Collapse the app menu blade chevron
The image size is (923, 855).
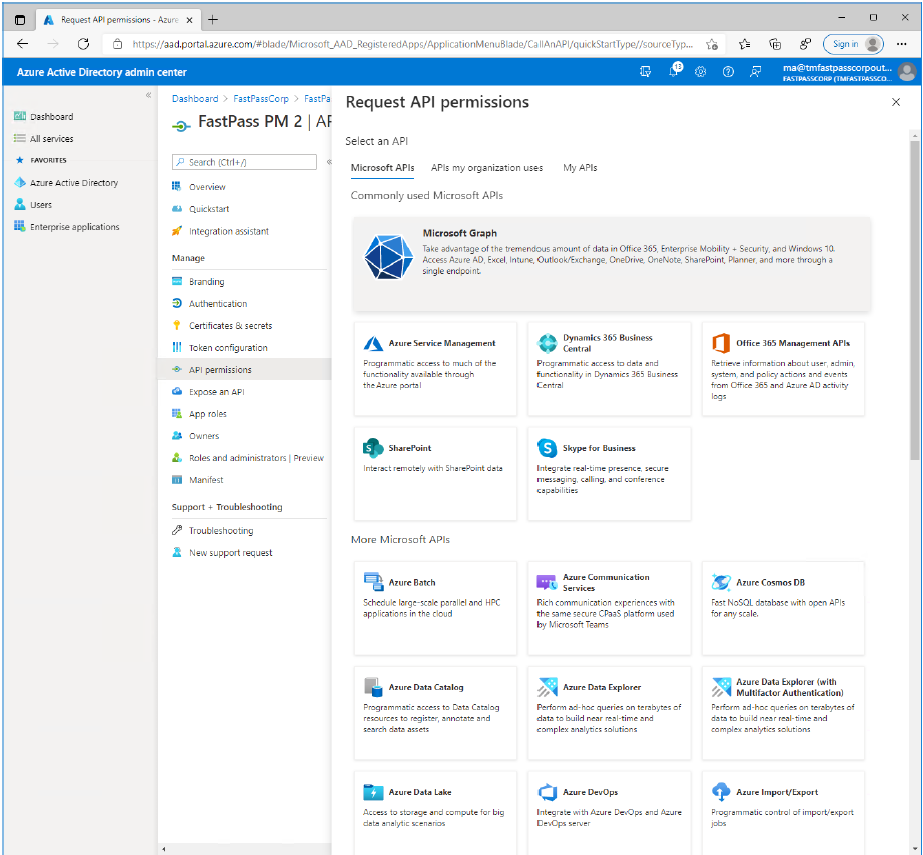[329, 161]
